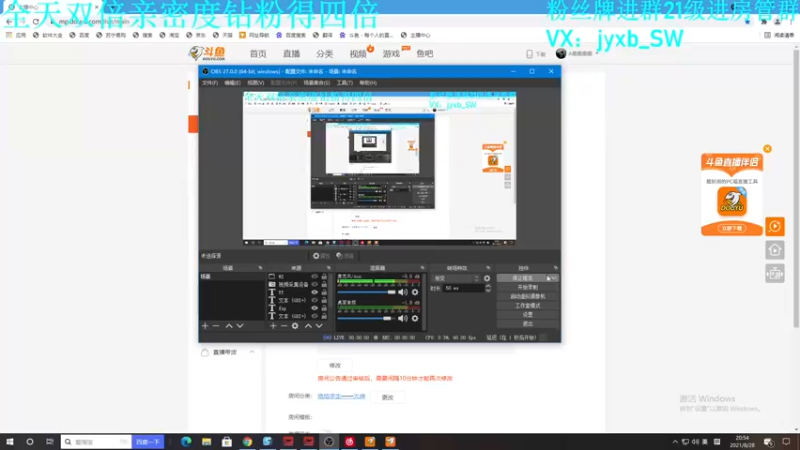
Task: Mute the 麦克风/Aux audio channel
Action: point(403,292)
